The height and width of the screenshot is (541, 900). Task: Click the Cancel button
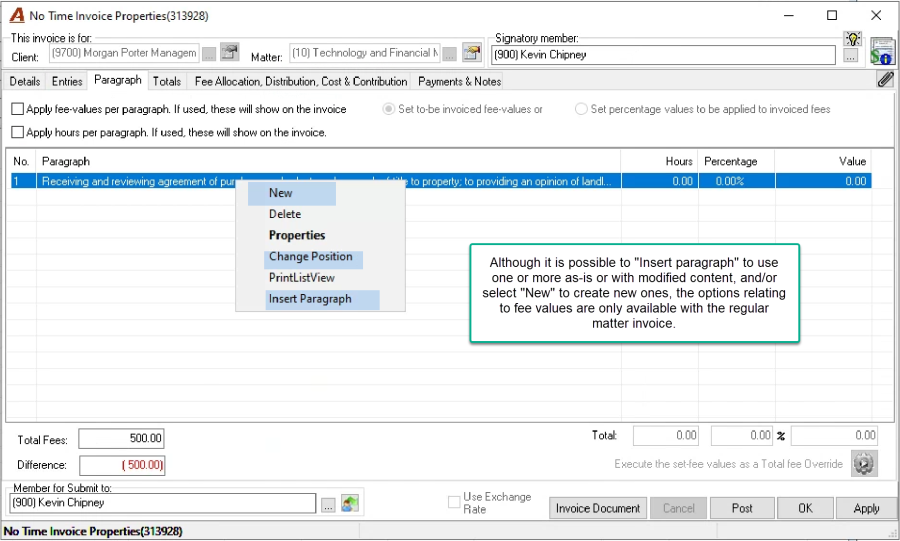(x=678, y=508)
